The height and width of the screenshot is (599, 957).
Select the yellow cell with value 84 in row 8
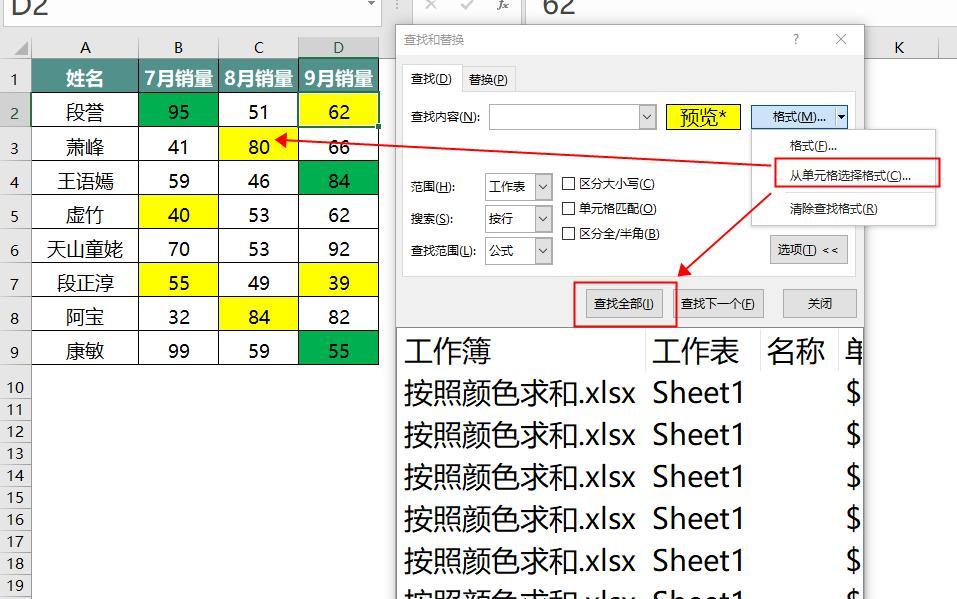(259, 316)
